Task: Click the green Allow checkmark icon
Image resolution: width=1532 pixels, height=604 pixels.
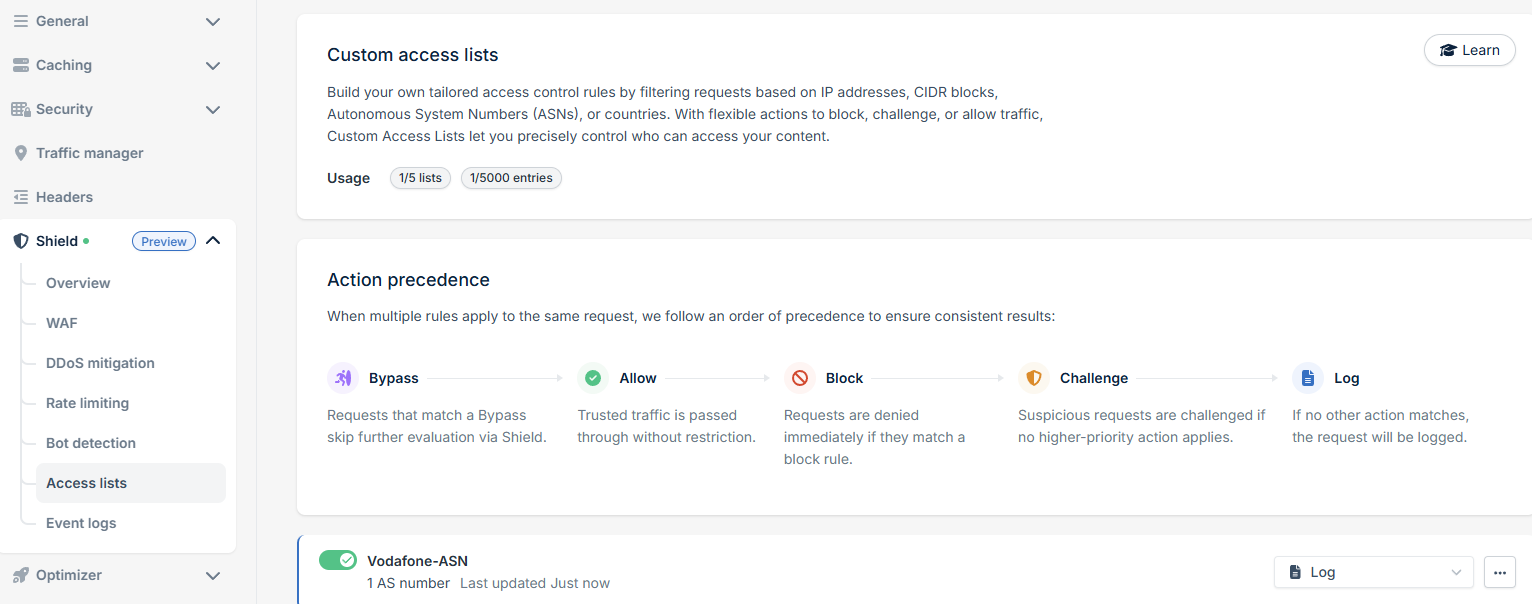Action: [x=593, y=377]
